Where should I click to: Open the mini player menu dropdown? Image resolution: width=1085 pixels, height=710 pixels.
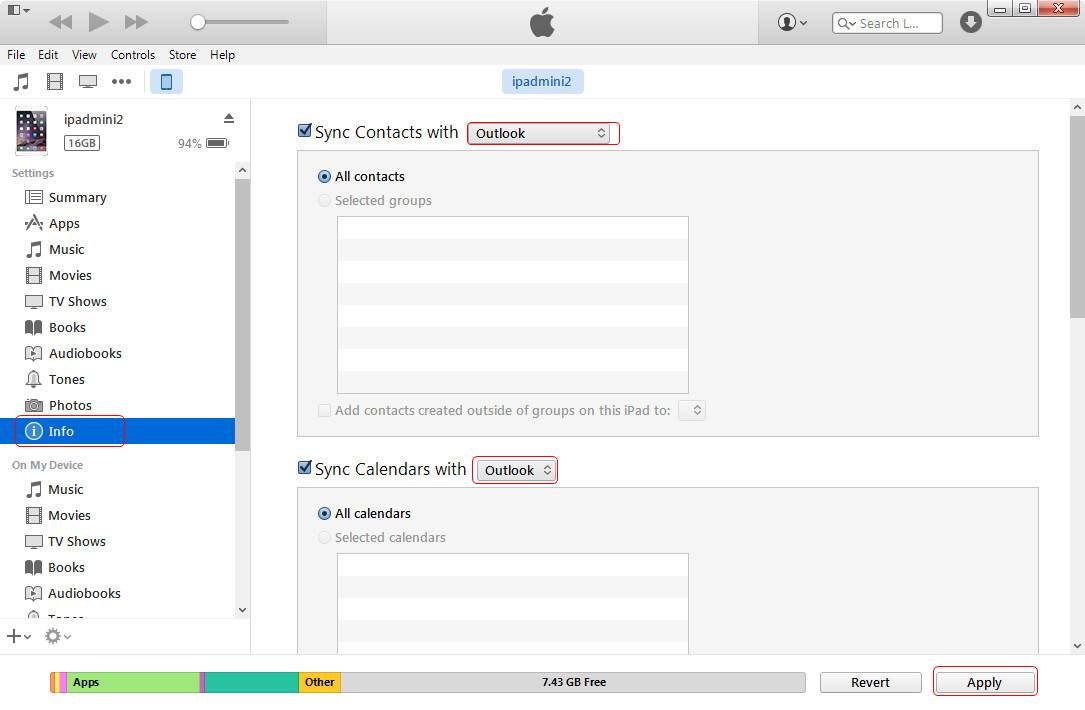(18, 10)
